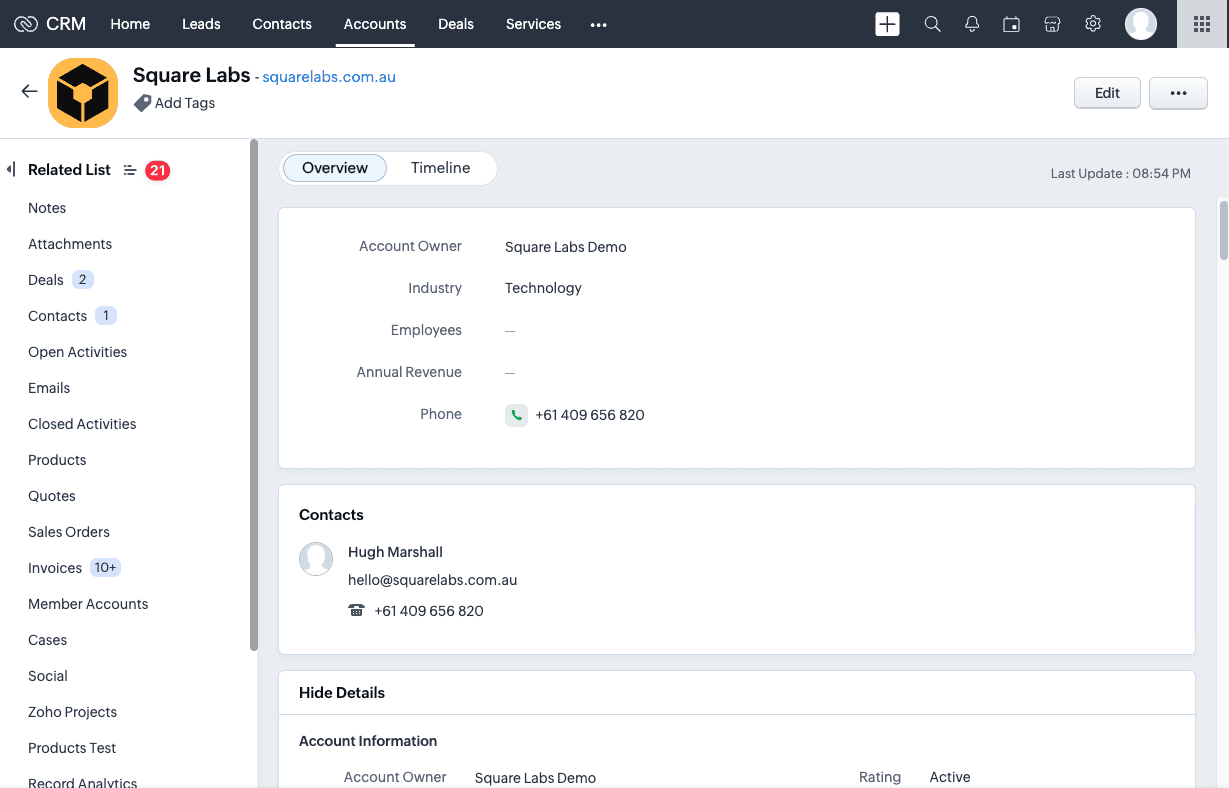Open the search magnifier icon
The height and width of the screenshot is (788, 1229).
pos(932,24)
